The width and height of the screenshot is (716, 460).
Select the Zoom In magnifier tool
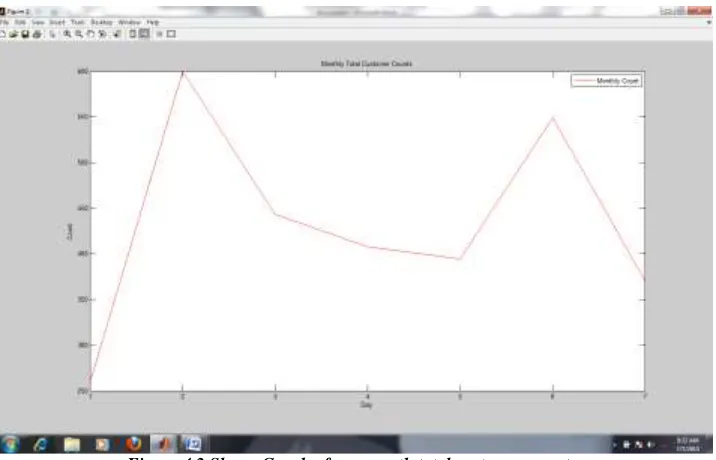point(67,34)
